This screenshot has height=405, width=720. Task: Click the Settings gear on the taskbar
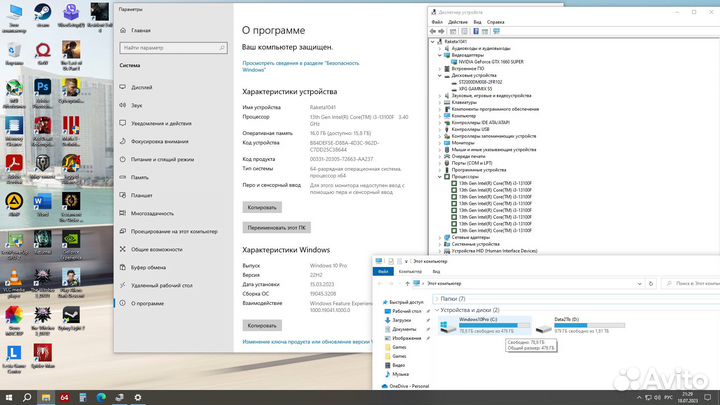[x=138, y=397]
